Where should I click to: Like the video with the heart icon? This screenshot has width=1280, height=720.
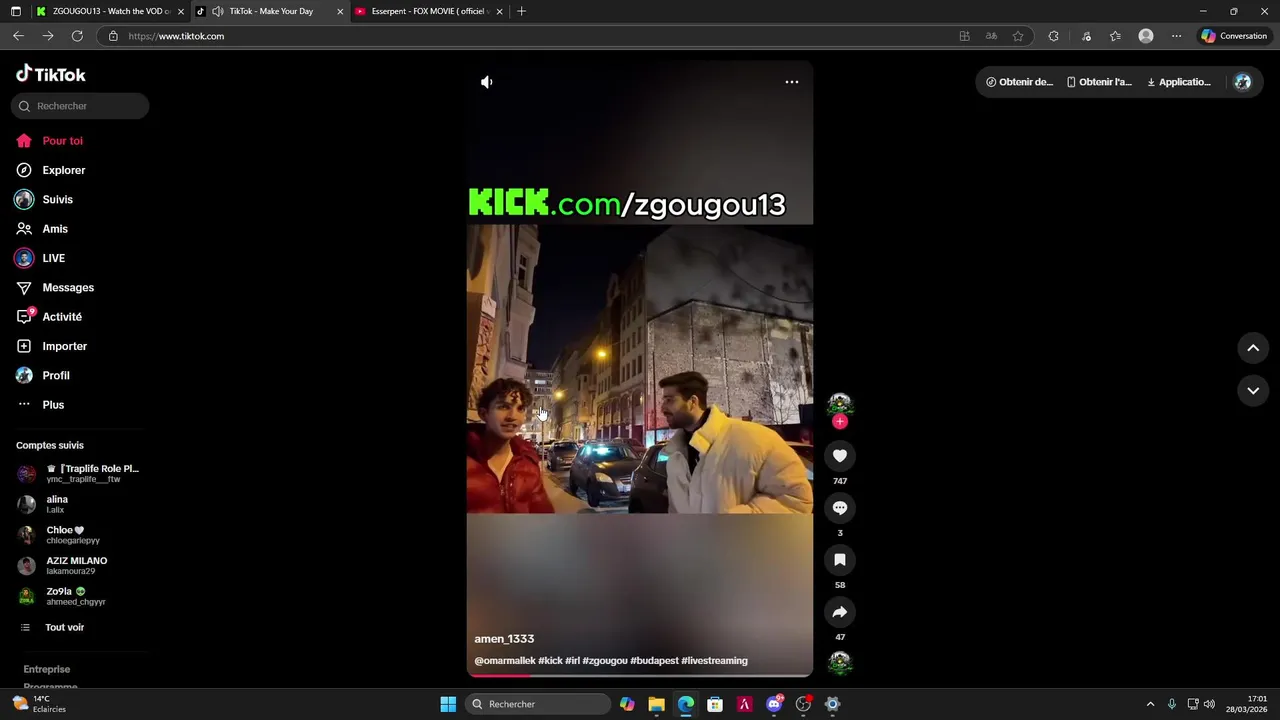point(840,456)
